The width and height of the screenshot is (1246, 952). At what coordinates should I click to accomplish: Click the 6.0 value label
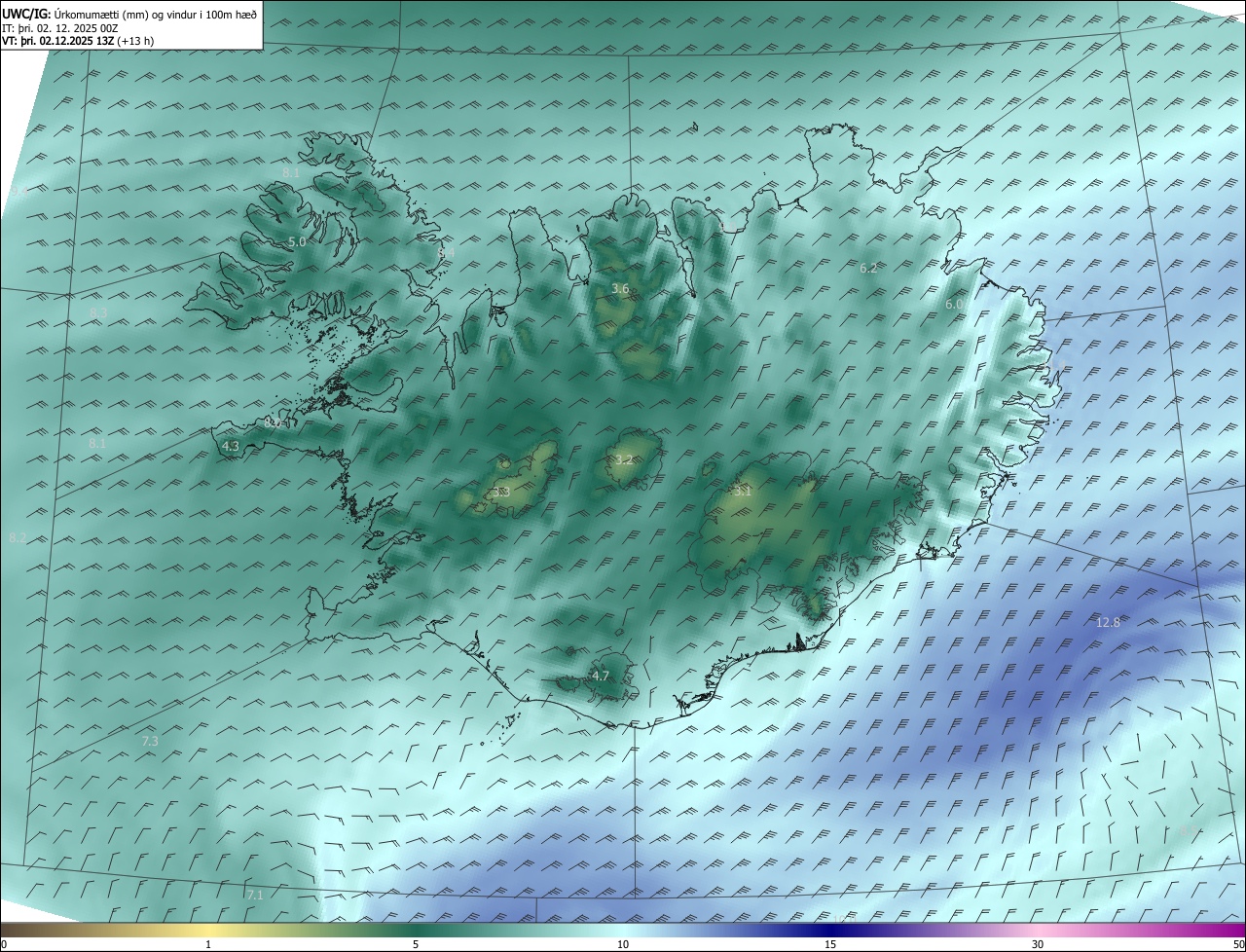click(x=954, y=305)
